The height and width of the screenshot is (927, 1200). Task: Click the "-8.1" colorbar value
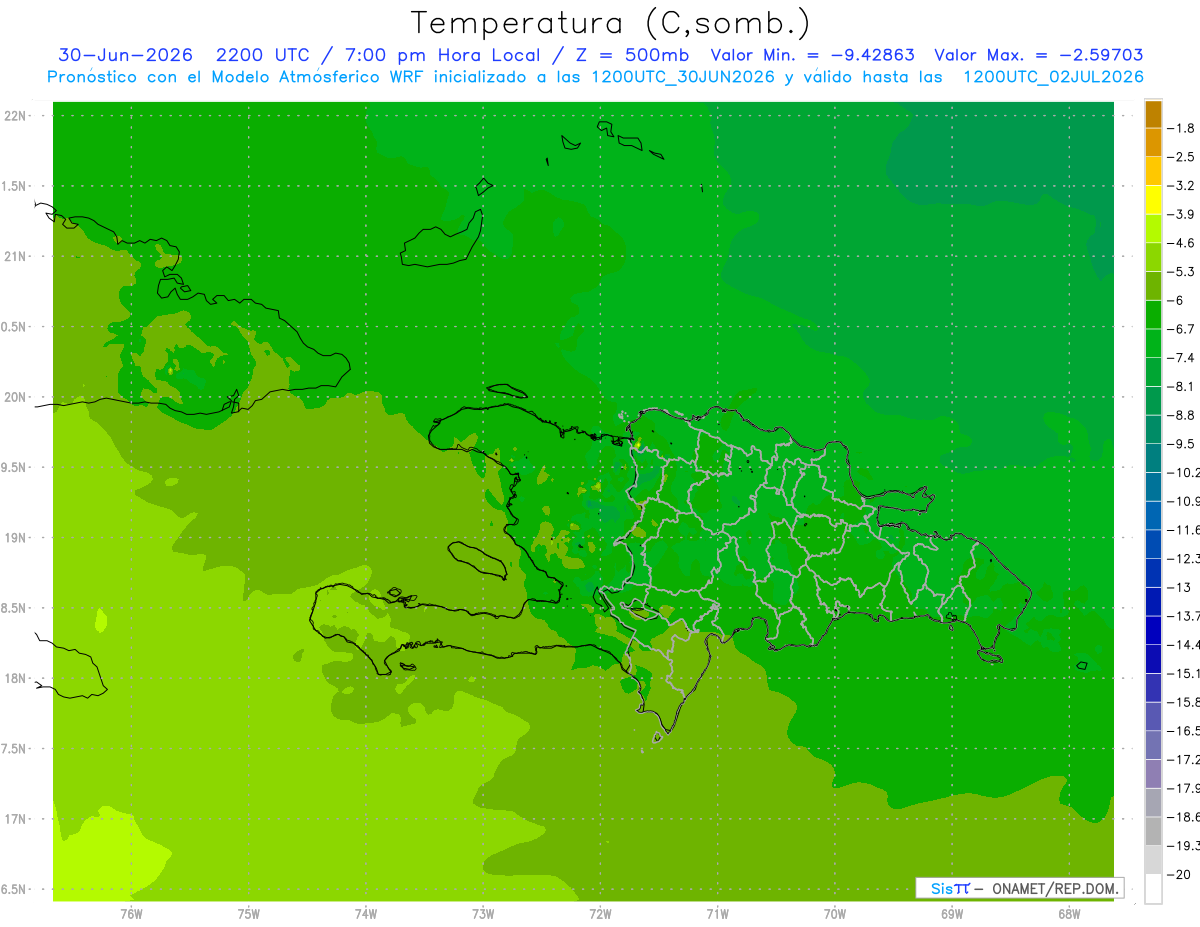coord(1183,386)
